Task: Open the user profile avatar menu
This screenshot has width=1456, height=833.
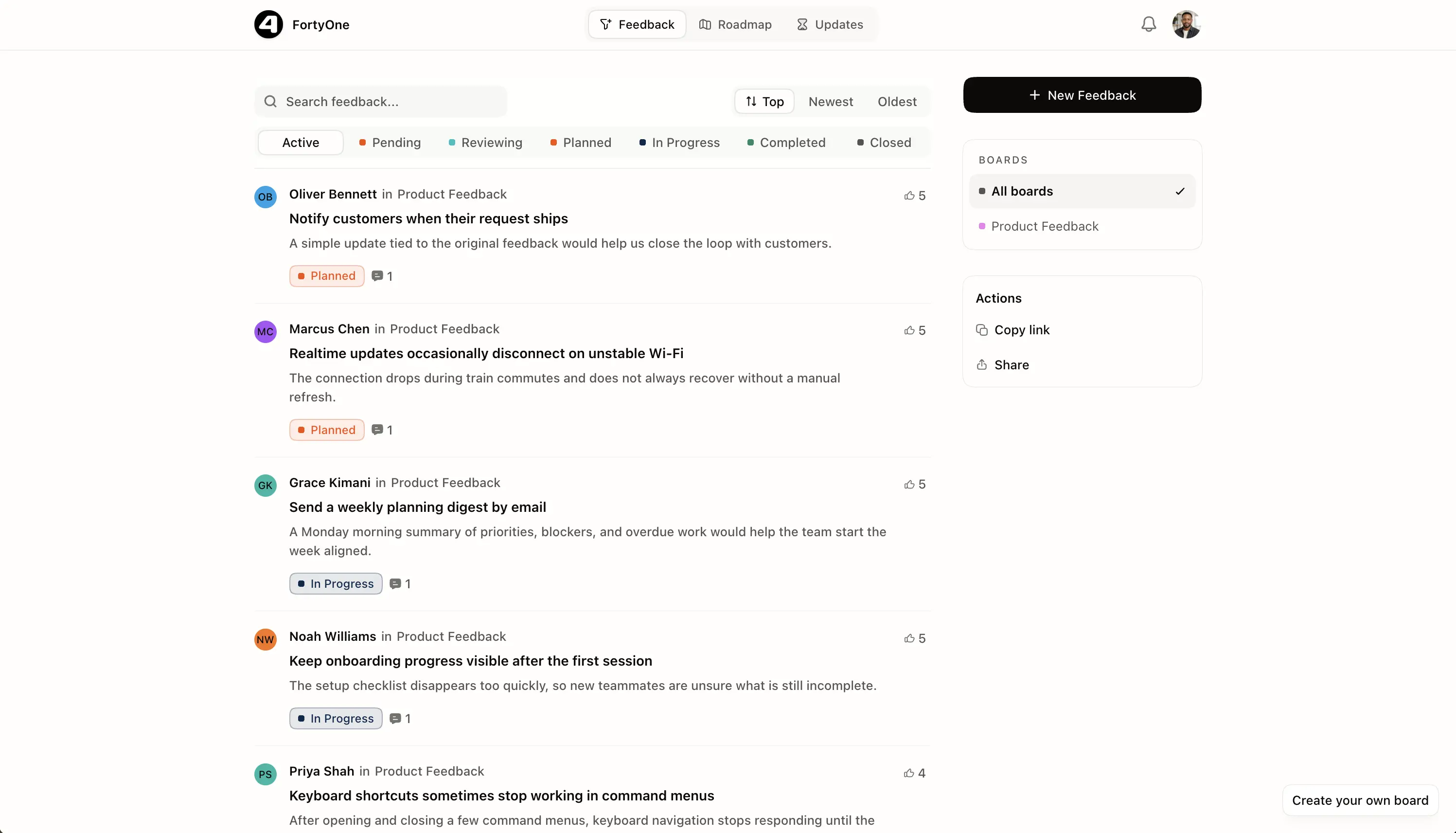Action: pos(1186,25)
